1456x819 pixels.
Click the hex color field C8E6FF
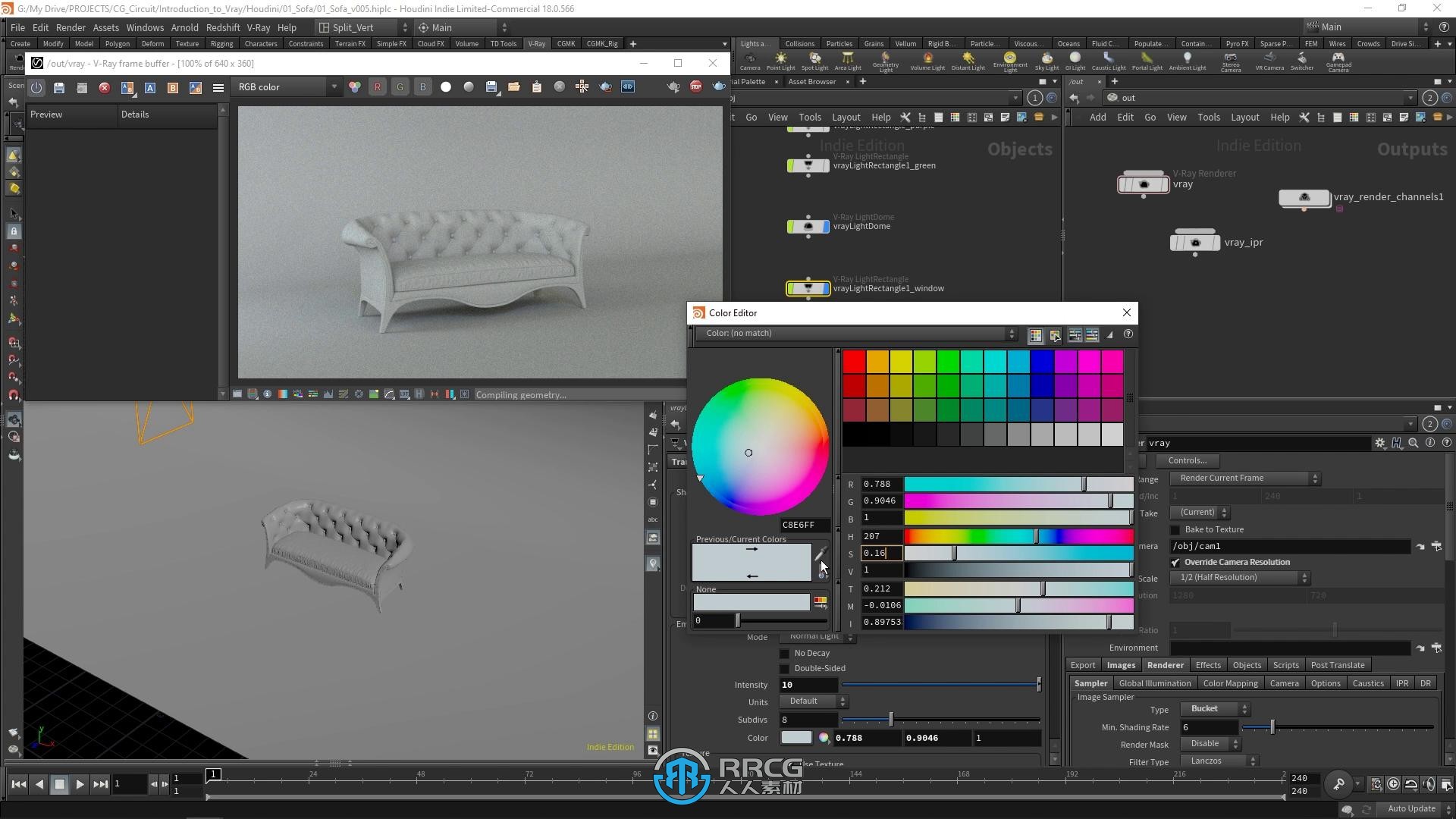point(805,525)
